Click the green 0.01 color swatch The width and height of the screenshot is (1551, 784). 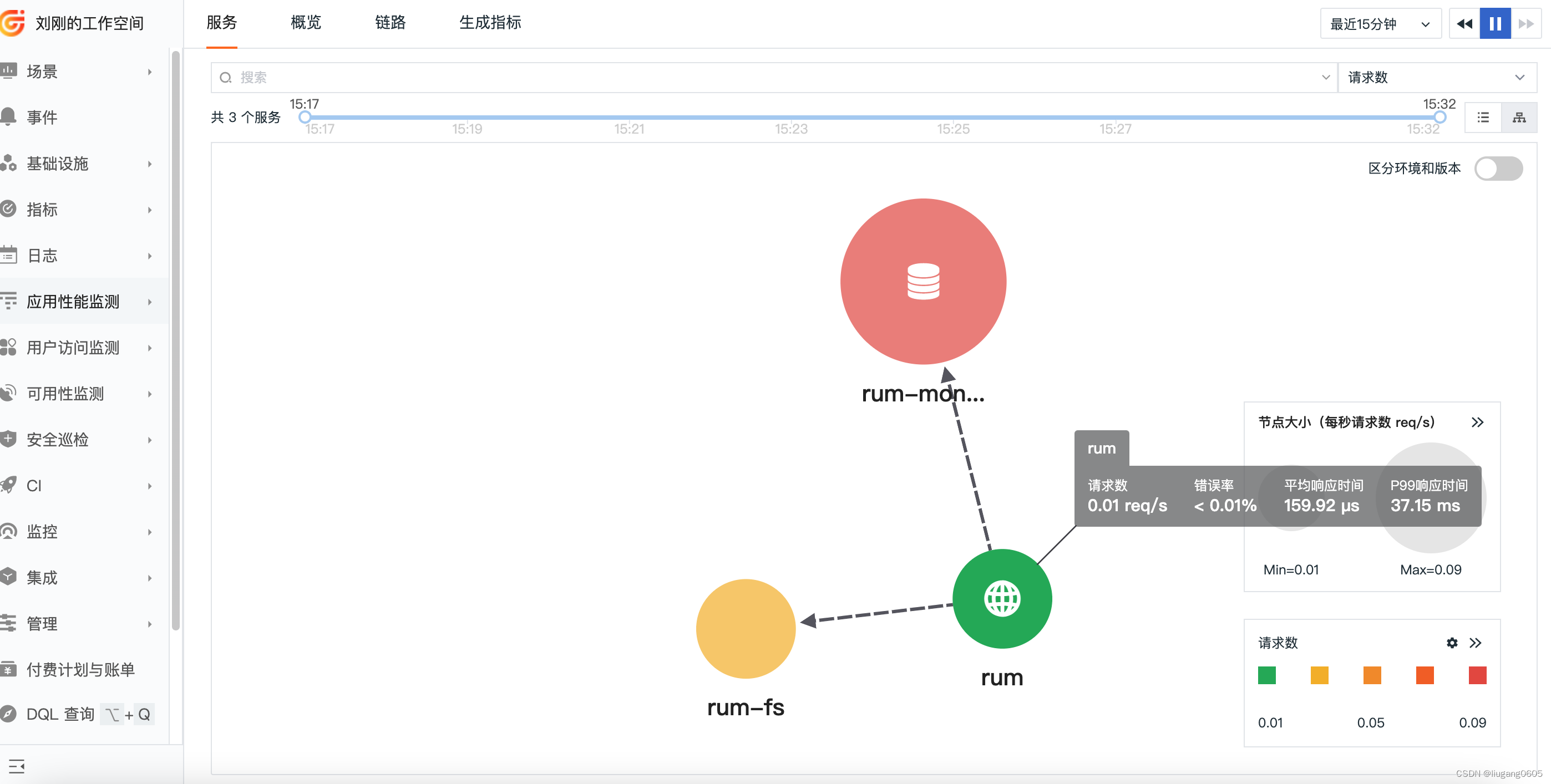pos(1267,675)
